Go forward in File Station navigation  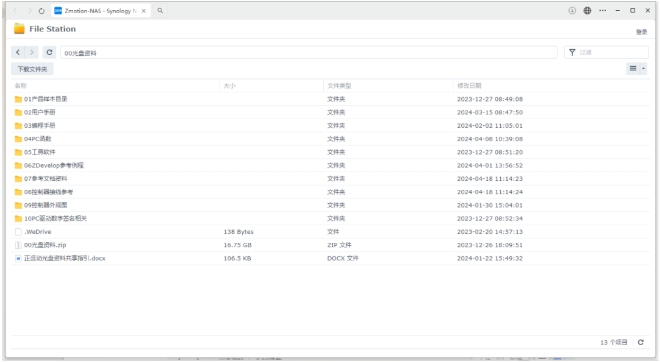point(32,52)
